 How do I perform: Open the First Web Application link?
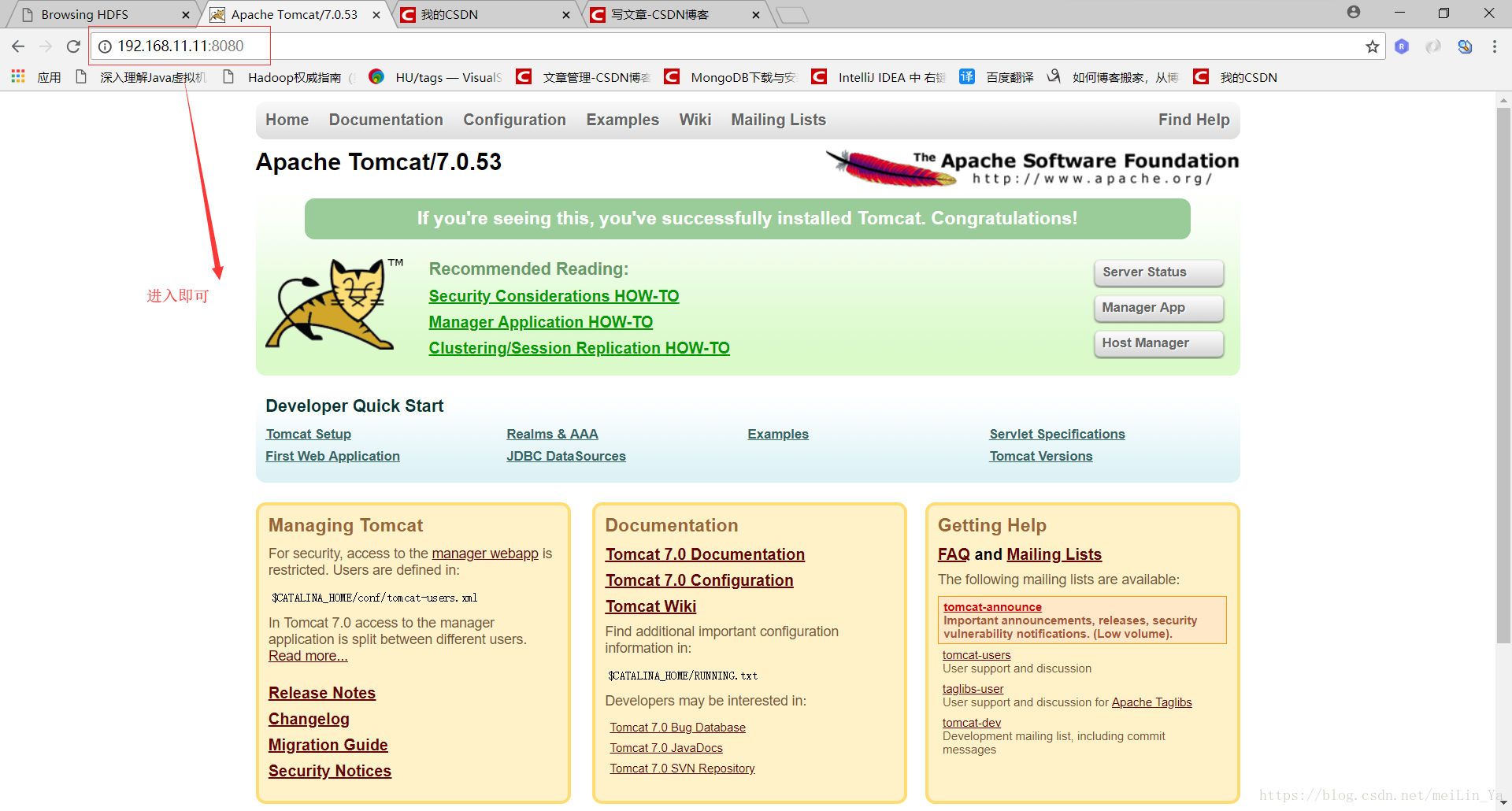click(x=332, y=456)
